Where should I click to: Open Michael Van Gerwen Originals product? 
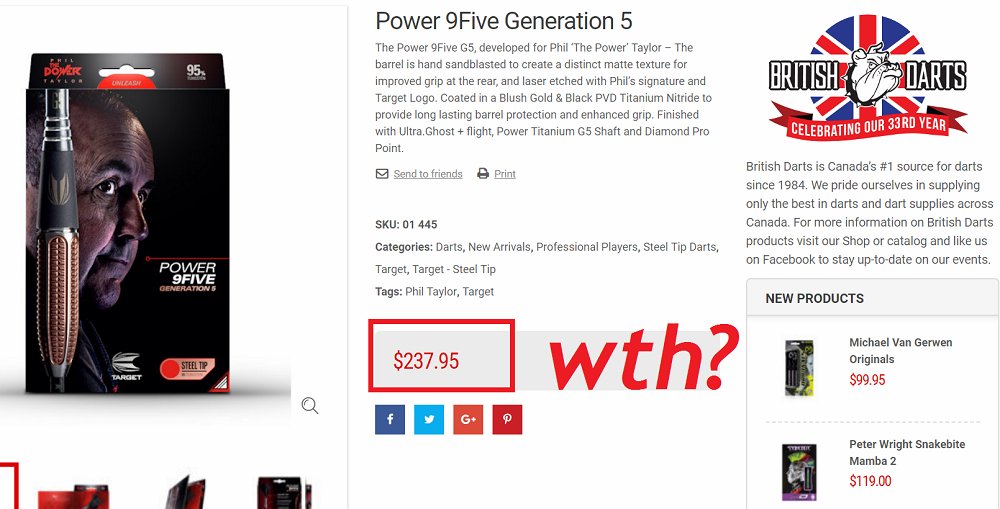click(901, 351)
